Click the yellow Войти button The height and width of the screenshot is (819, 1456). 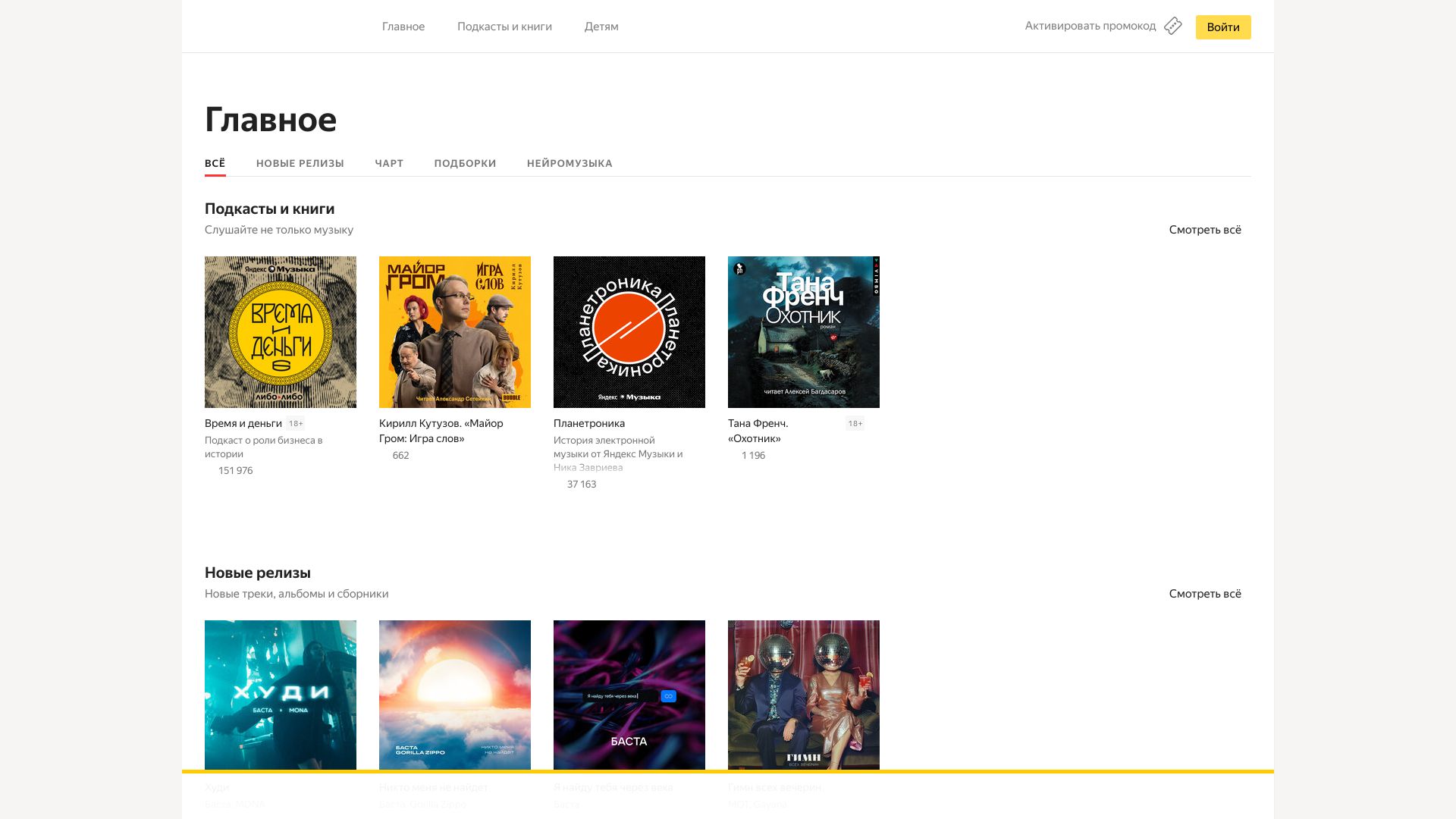click(x=1223, y=27)
